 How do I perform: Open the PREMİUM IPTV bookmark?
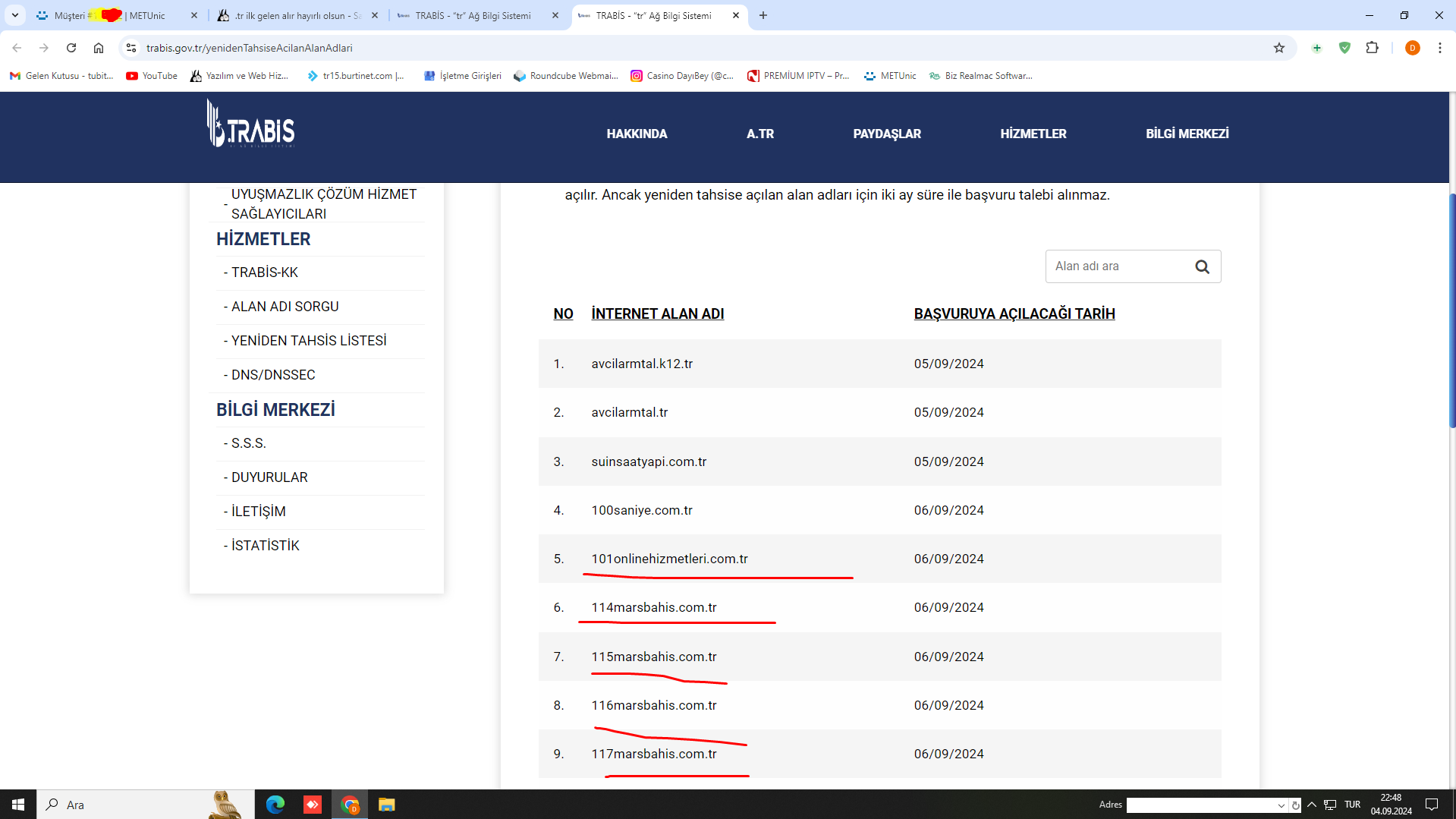click(798, 76)
